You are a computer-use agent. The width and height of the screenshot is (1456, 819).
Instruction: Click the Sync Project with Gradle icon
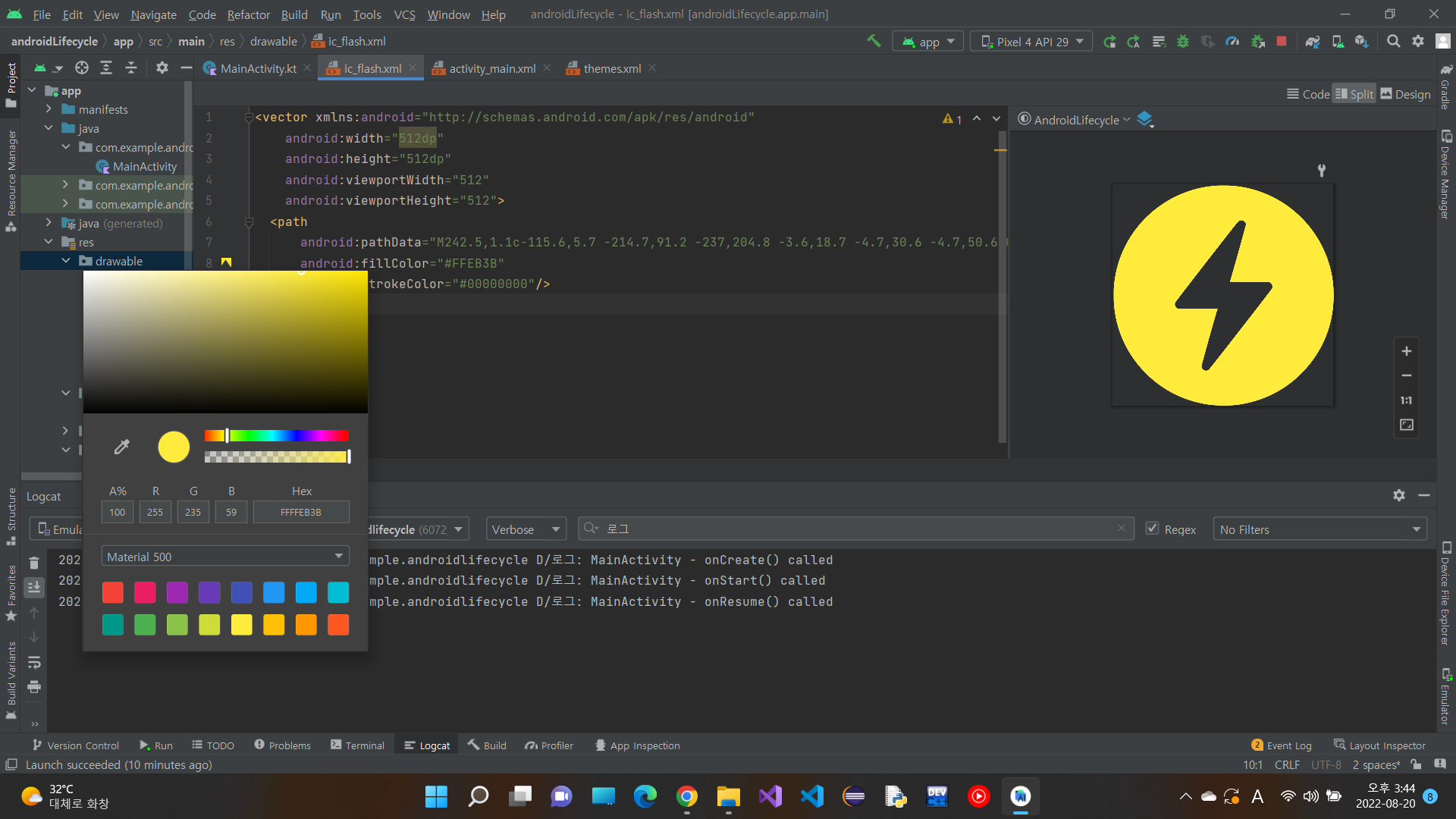click(x=1313, y=42)
